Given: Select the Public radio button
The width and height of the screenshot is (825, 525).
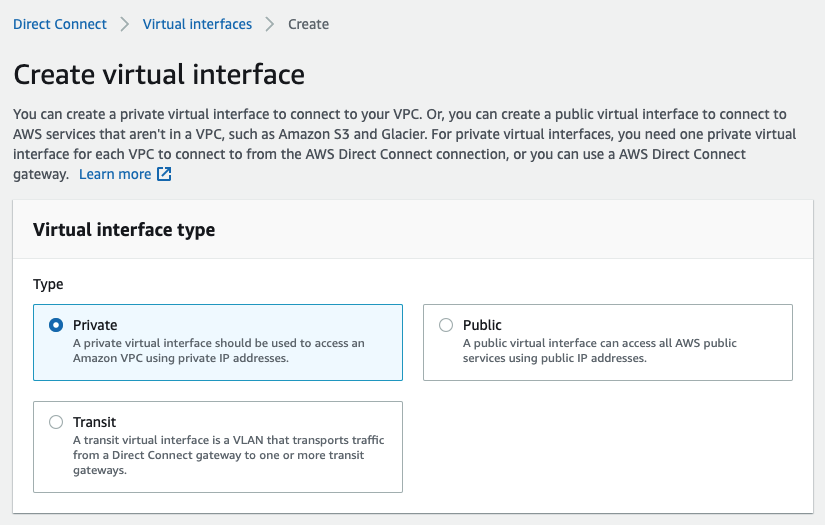Looking at the screenshot, I should pyautogui.click(x=446, y=325).
